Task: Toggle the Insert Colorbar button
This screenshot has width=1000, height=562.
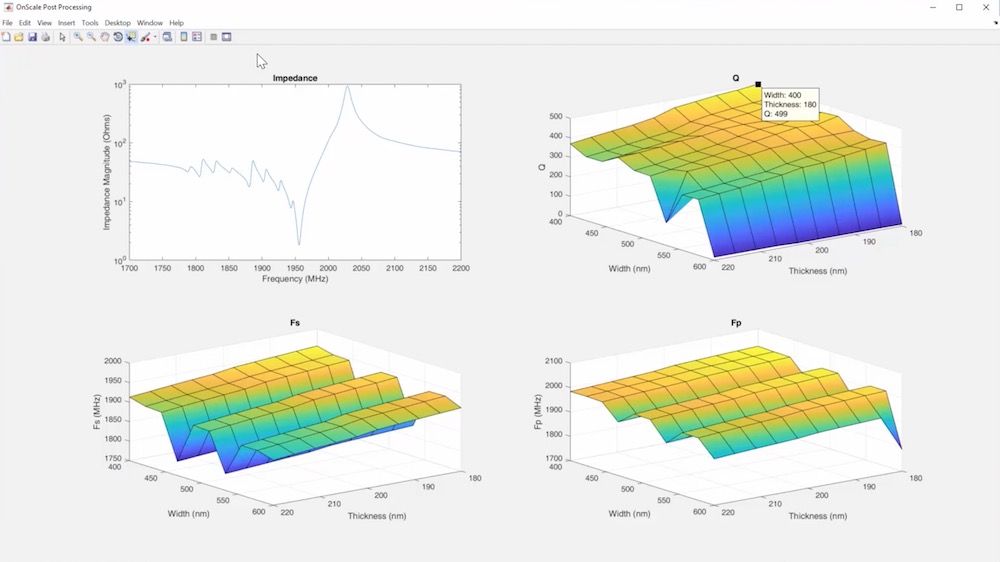Action: coord(183,37)
